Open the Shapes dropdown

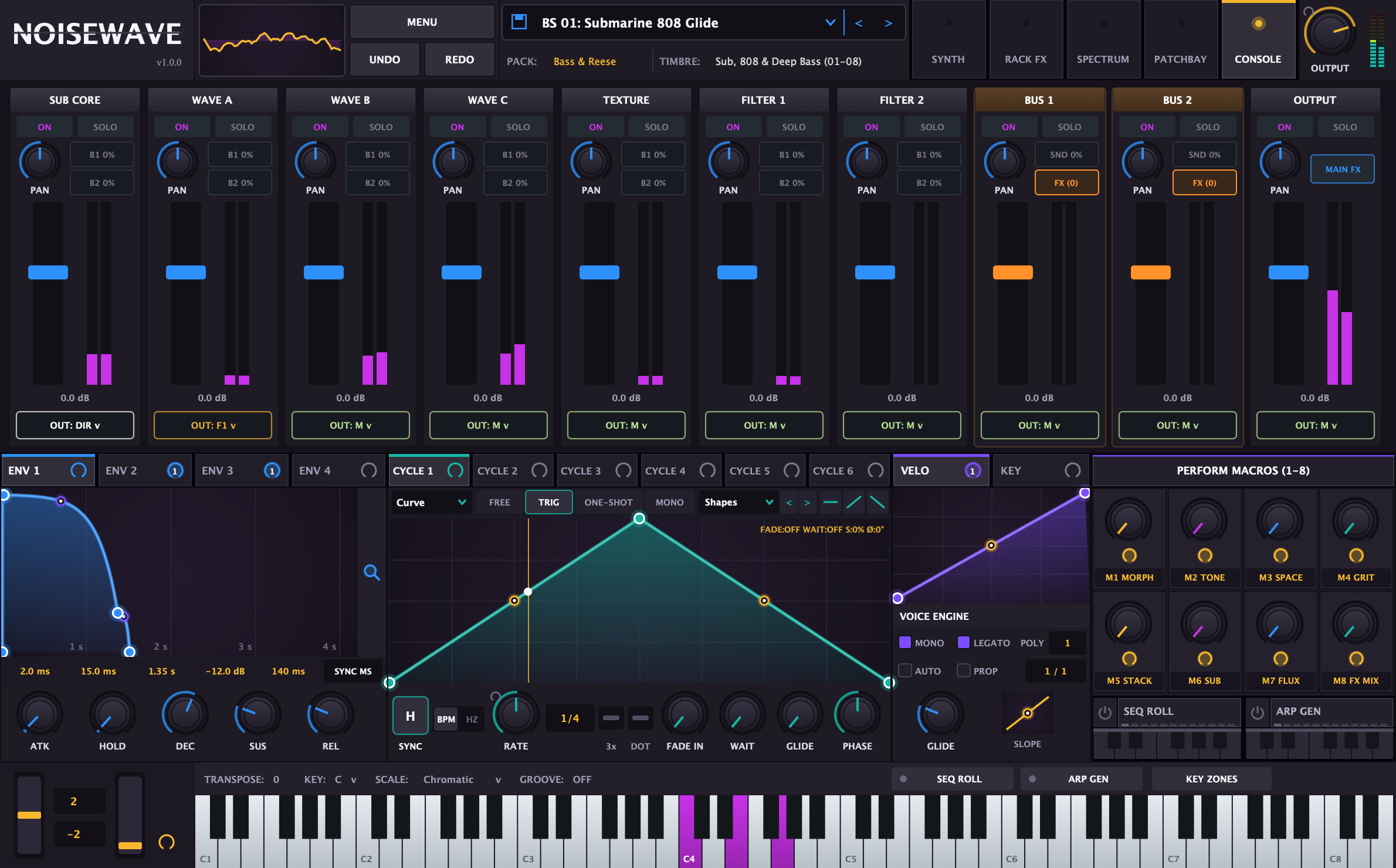pyautogui.click(x=738, y=502)
